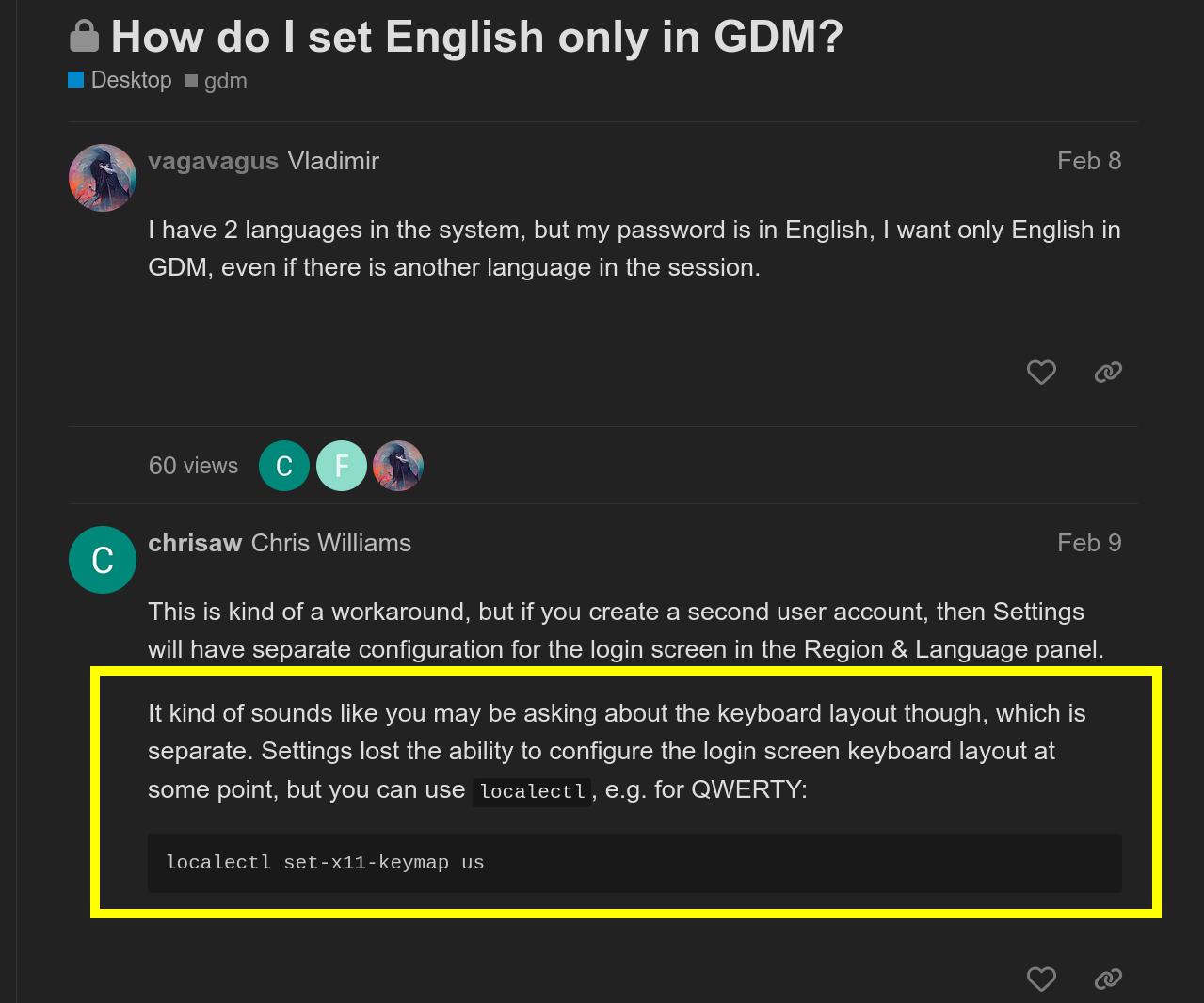1204x1003 pixels.
Task: Click the 'localectl set-x11-keymap us' code block
Action: point(634,863)
